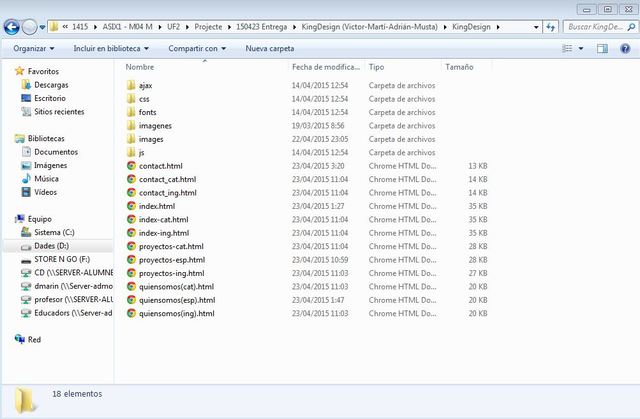Select the imagenes folder icon
Image resolution: width=640 pixels, height=419 pixels.
pyautogui.click(x=131, y=125)
